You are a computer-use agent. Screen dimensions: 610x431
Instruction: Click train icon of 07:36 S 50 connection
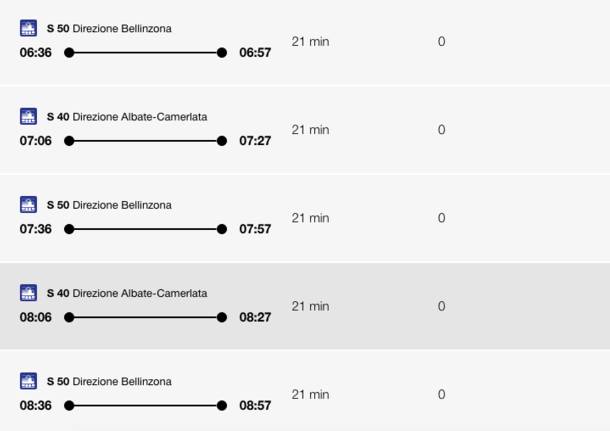28,205
